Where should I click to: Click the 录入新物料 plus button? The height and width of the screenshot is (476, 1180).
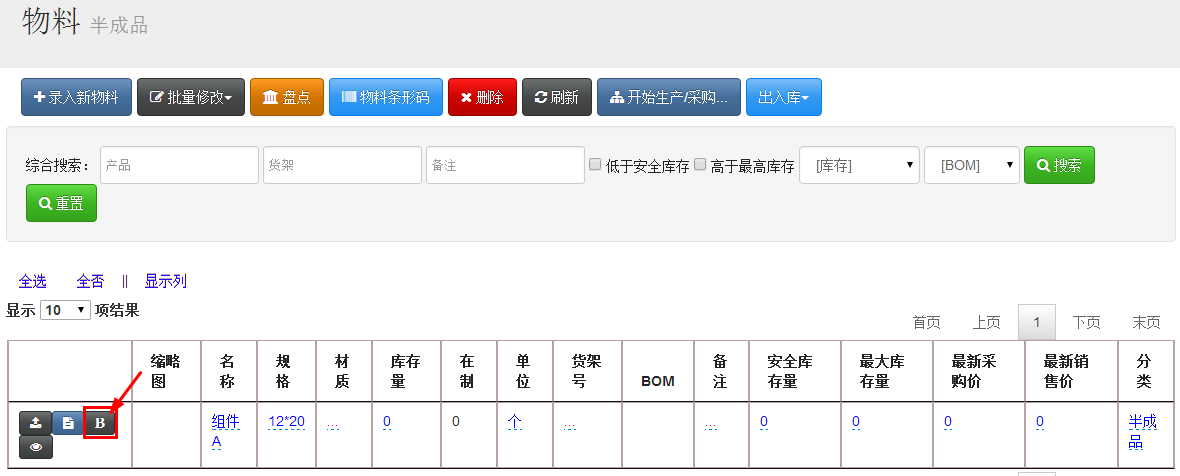pyautogui.click(x=76, y=97)
